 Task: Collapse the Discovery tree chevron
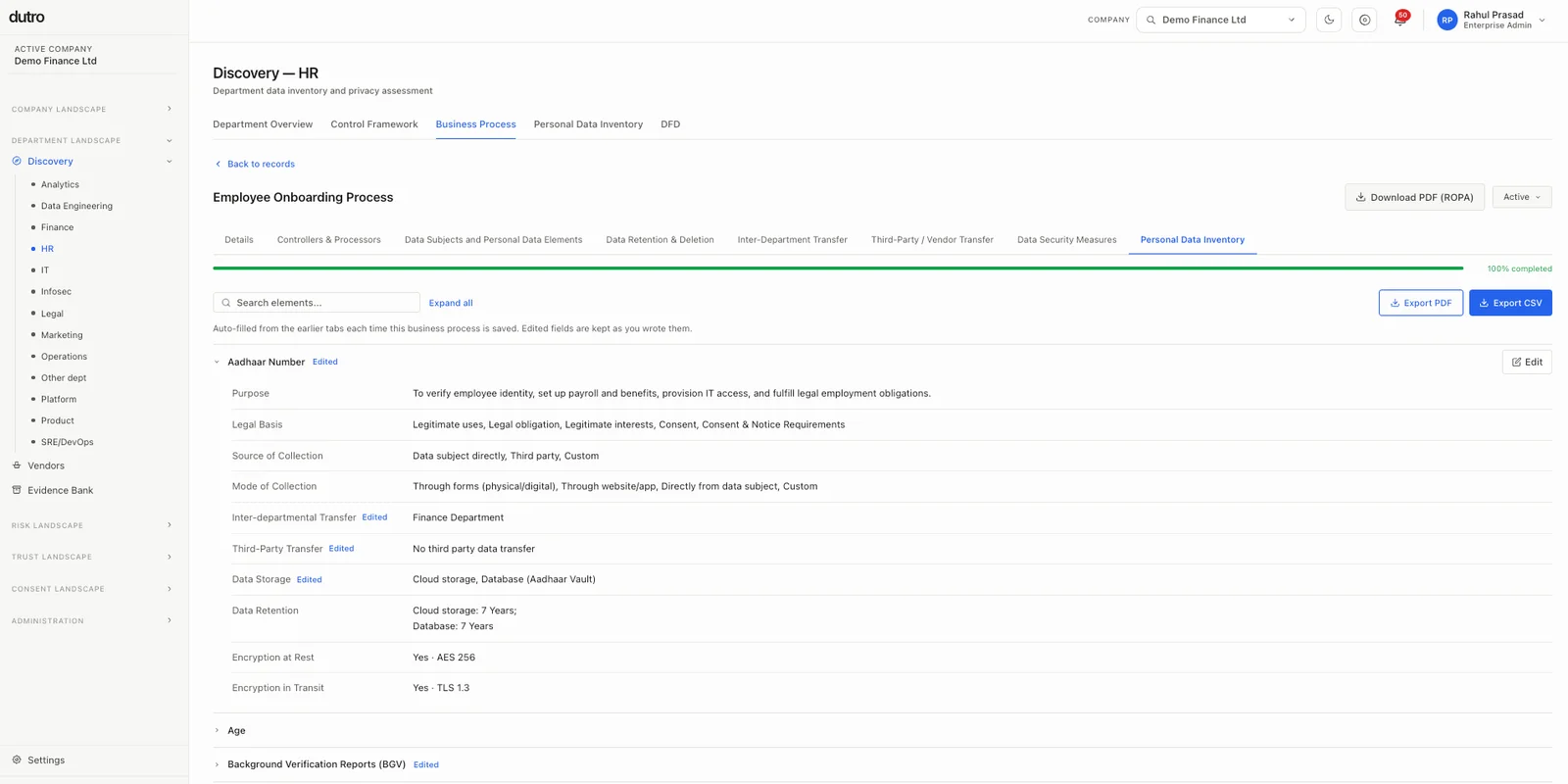click(x=169, y=162)
